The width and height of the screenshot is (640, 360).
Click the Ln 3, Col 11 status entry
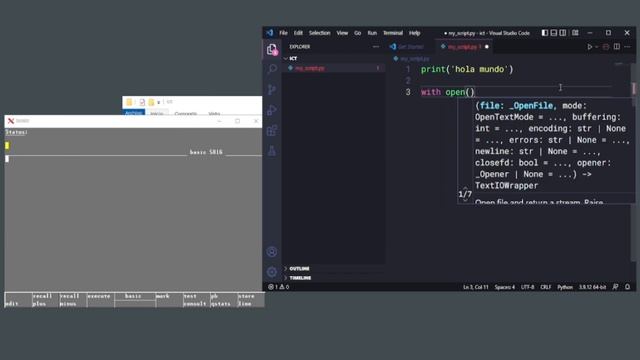click(476, 287)
